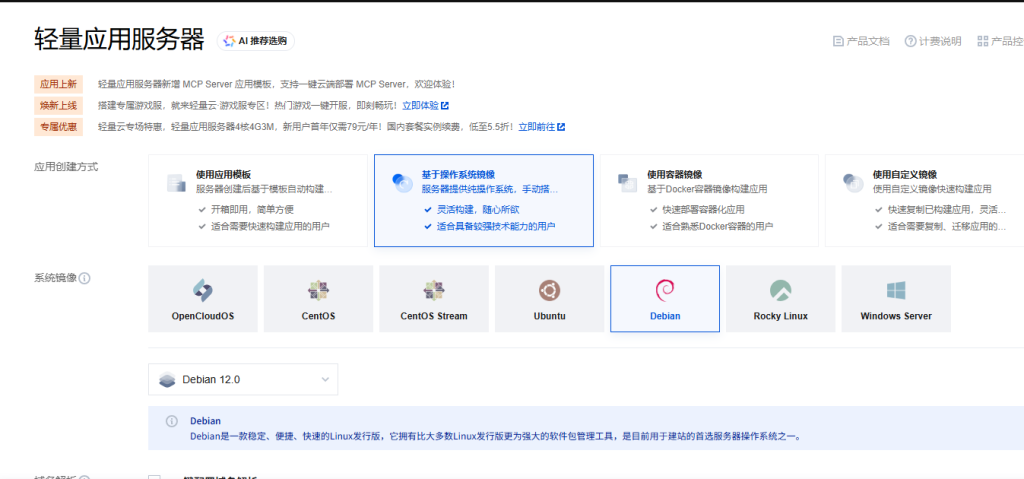Open the Debian 12.0 version dropdown

[x=243, y=379]
